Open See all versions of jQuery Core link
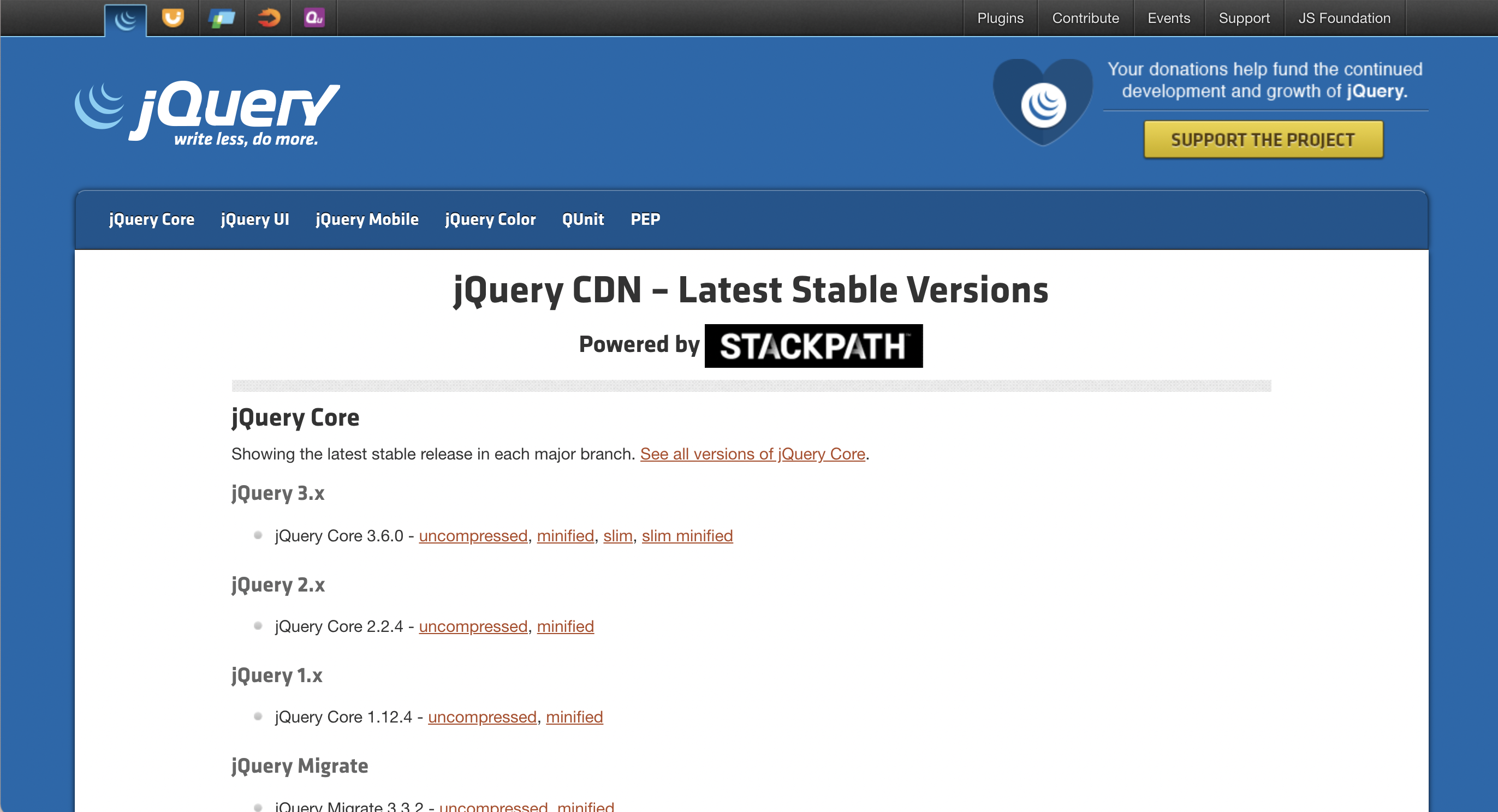1498x812 pixels. [752, 454]
